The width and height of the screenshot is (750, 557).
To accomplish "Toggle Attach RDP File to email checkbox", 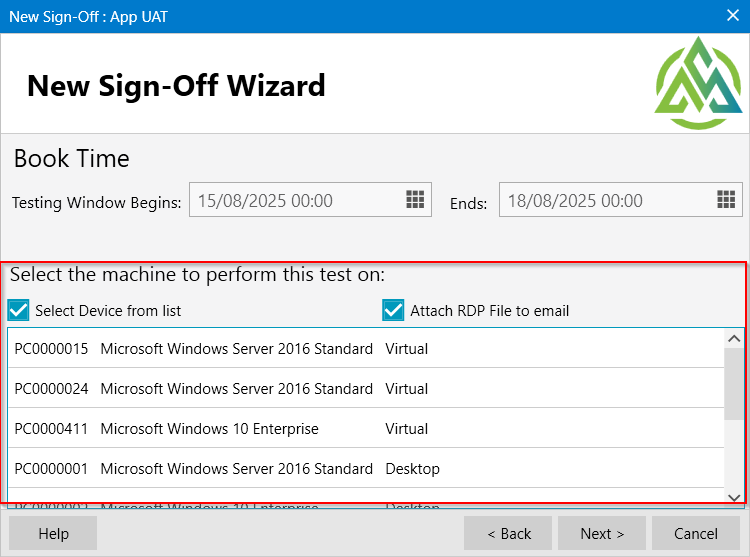I will click(393, 310).
